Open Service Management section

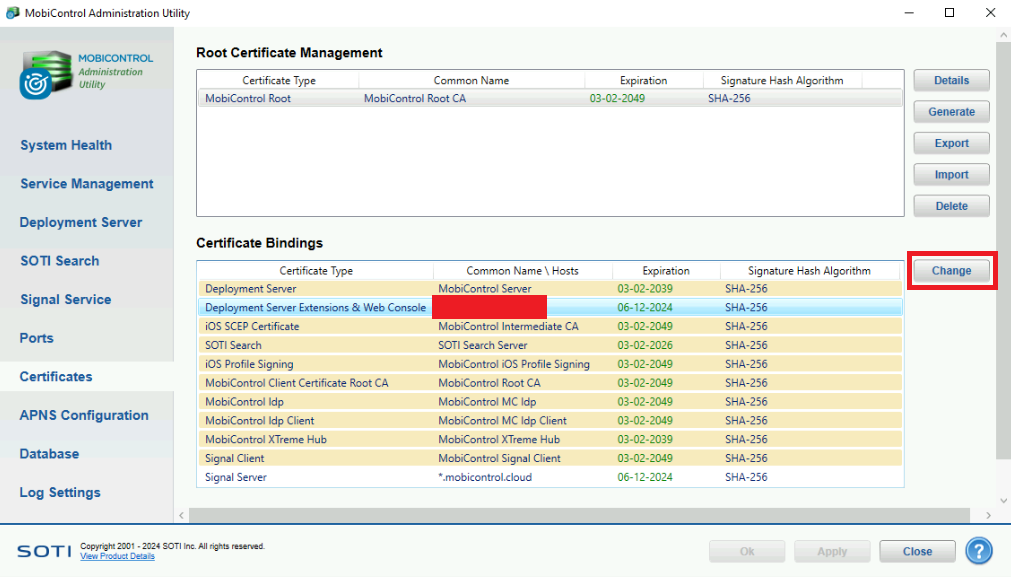click(86, 184)
